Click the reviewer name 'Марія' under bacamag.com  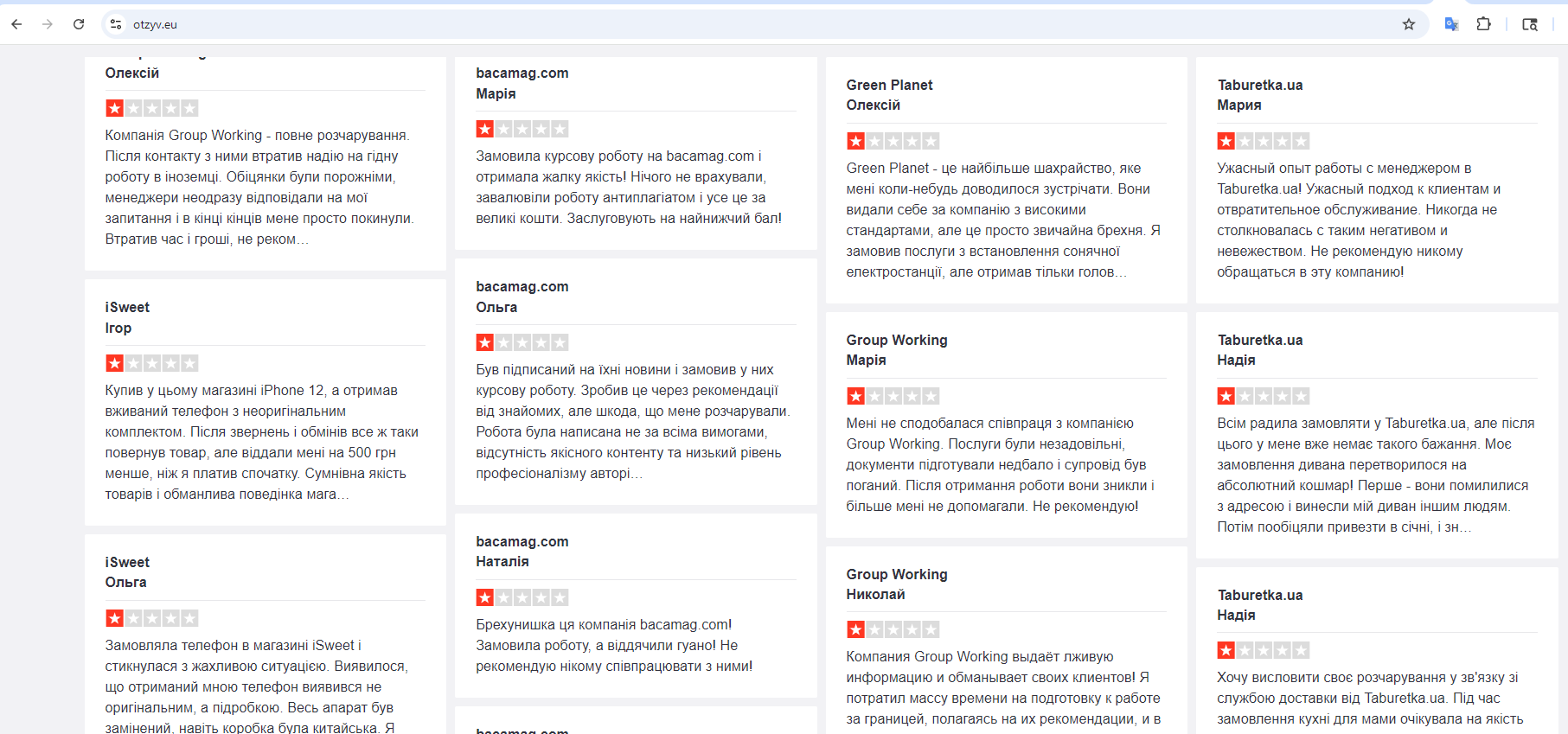[x=496, y=94]
